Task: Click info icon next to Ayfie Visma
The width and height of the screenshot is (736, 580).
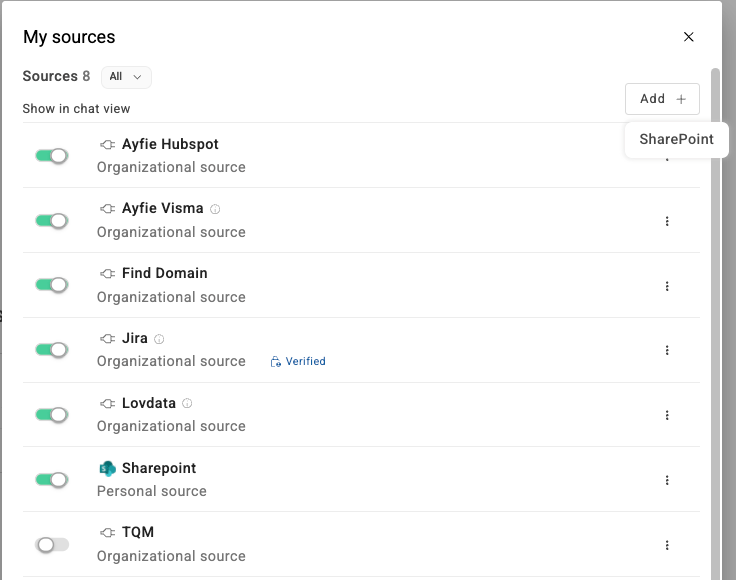Action: [215, 209]
